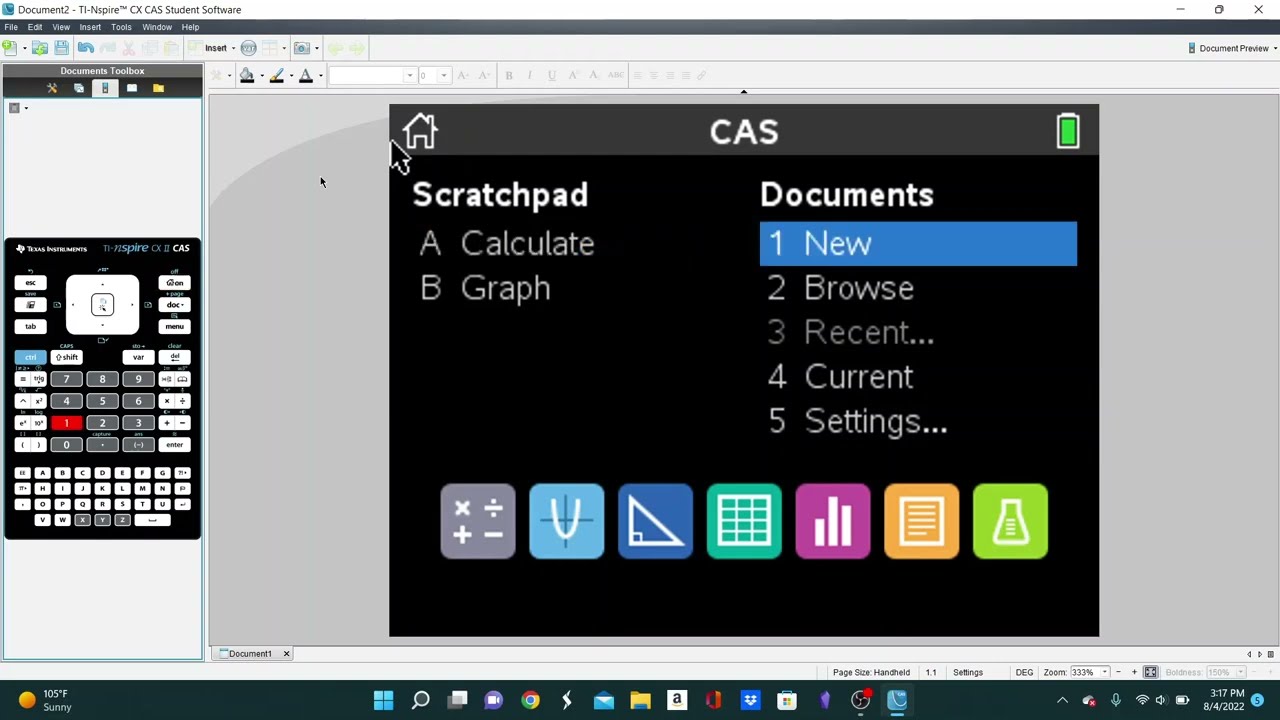Click the esc key on keypad

tap(30, 283)
